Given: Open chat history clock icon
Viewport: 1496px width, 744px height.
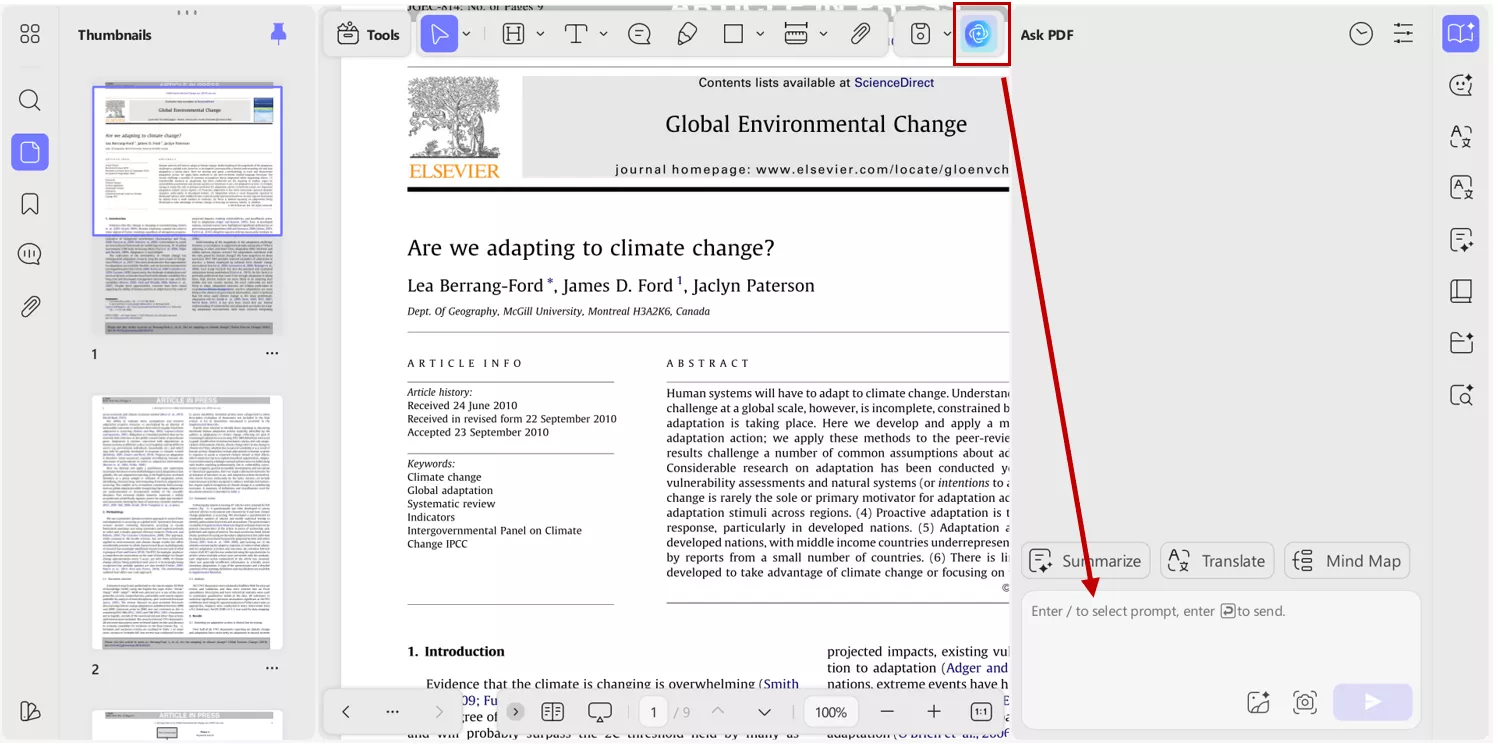Looking at the screenshot, I should pos(1361,35).
